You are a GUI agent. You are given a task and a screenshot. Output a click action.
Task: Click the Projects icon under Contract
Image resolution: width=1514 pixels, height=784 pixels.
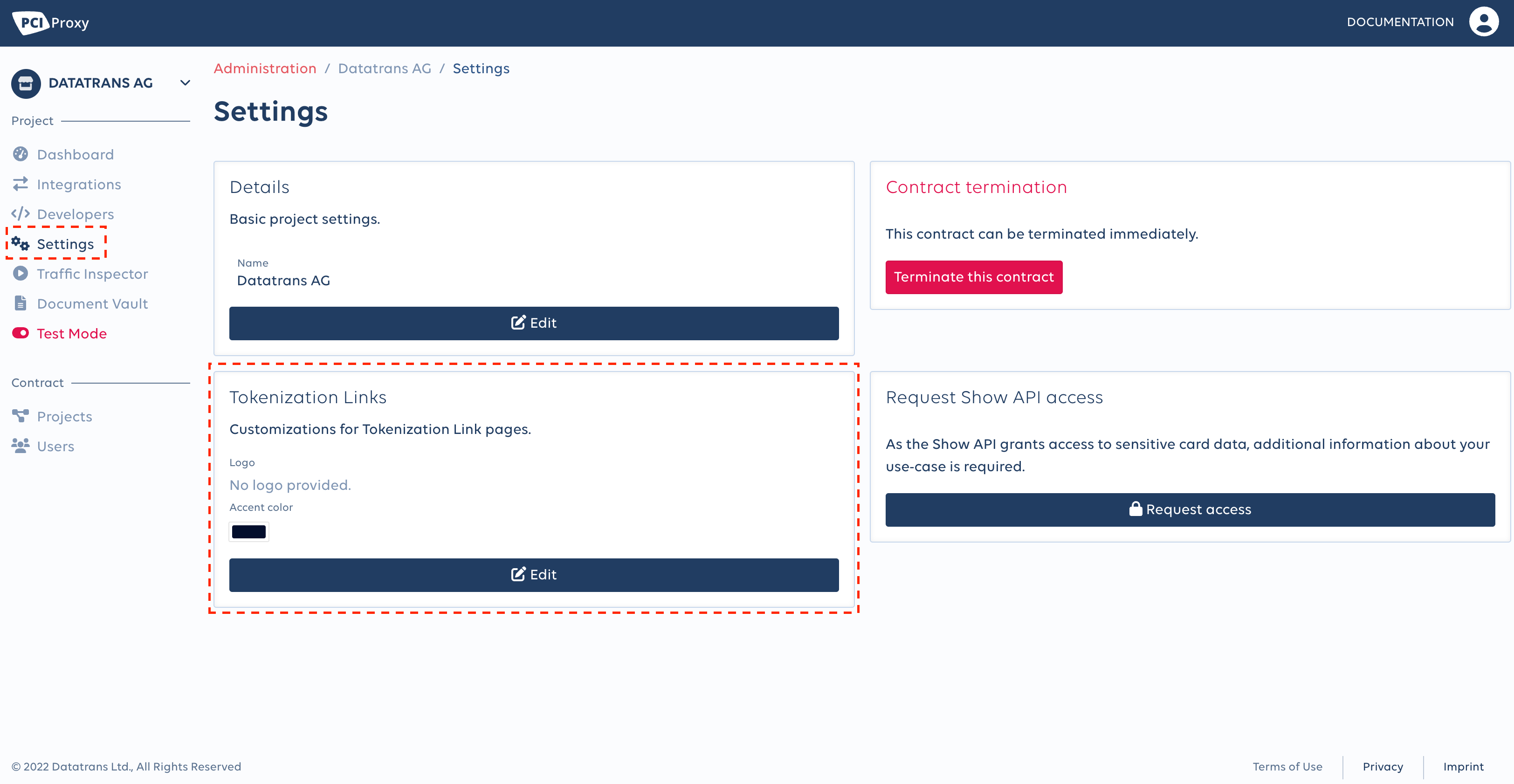[20, 415]
